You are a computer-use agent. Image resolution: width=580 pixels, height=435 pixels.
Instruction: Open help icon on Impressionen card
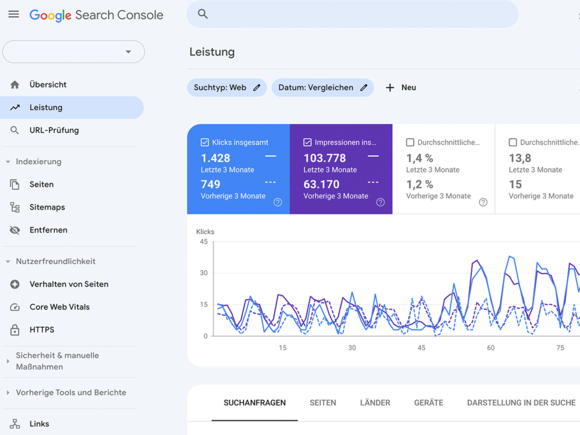[381, 202]
